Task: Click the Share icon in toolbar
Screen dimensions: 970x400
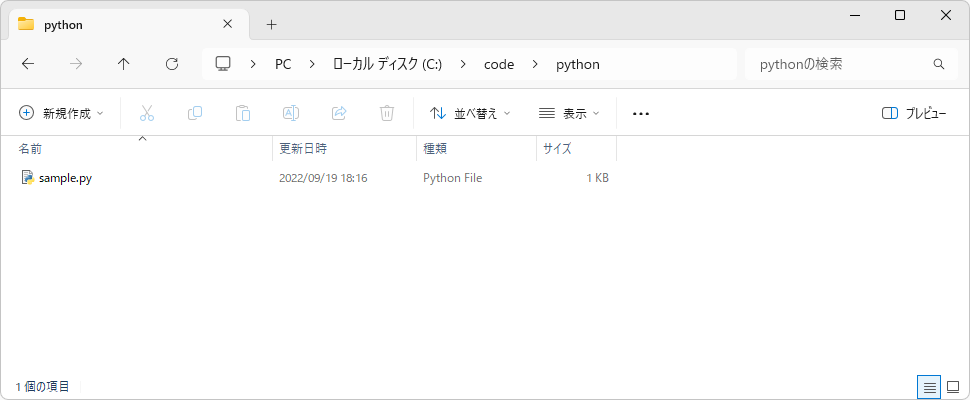Action: 339,113
